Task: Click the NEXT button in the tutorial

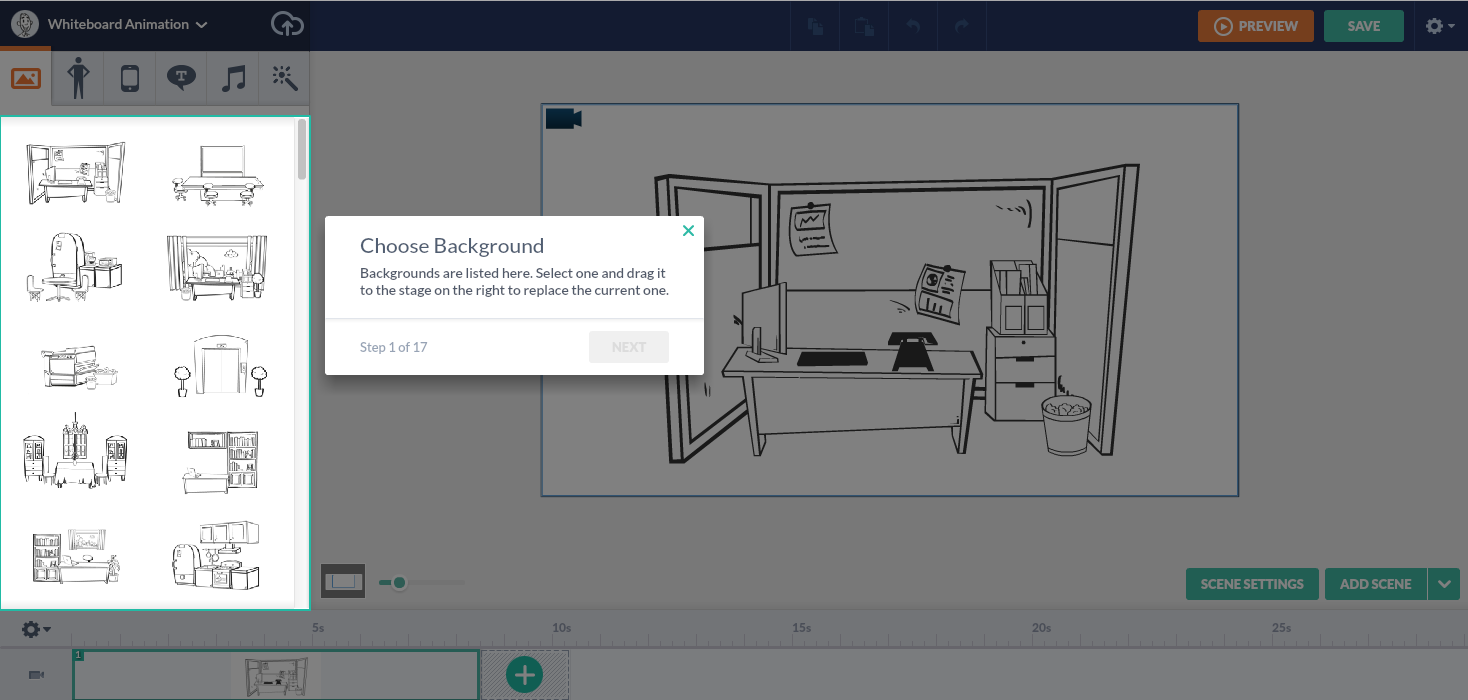Action: pyautogui.click(x=629, y=347)
